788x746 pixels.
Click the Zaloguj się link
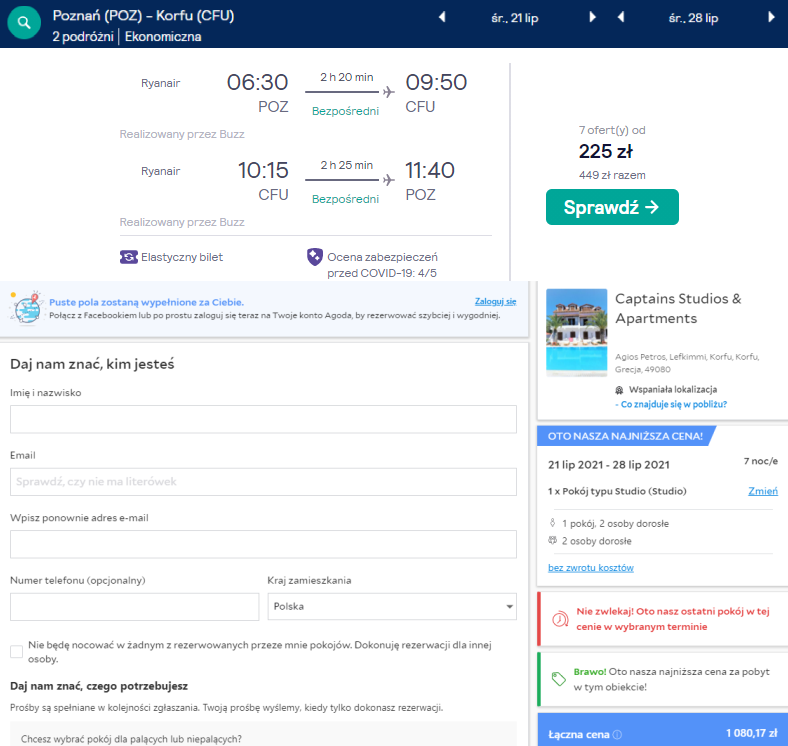(x=495, y=301)
